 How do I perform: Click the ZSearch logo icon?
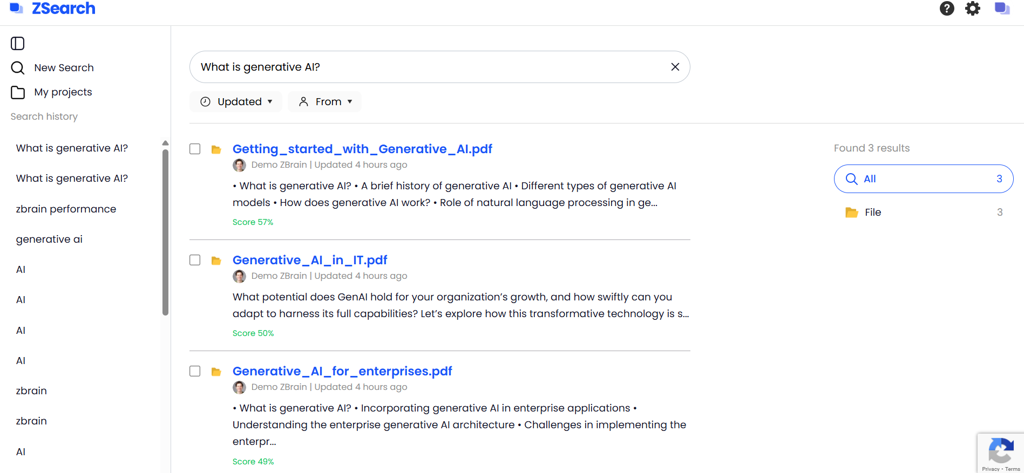[16, 9]
